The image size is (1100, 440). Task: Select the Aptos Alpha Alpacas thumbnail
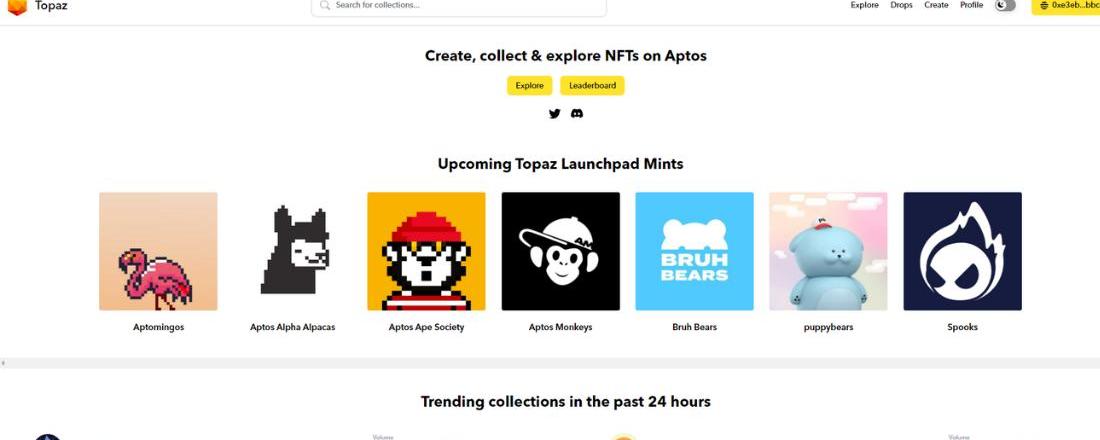point(292,251)
